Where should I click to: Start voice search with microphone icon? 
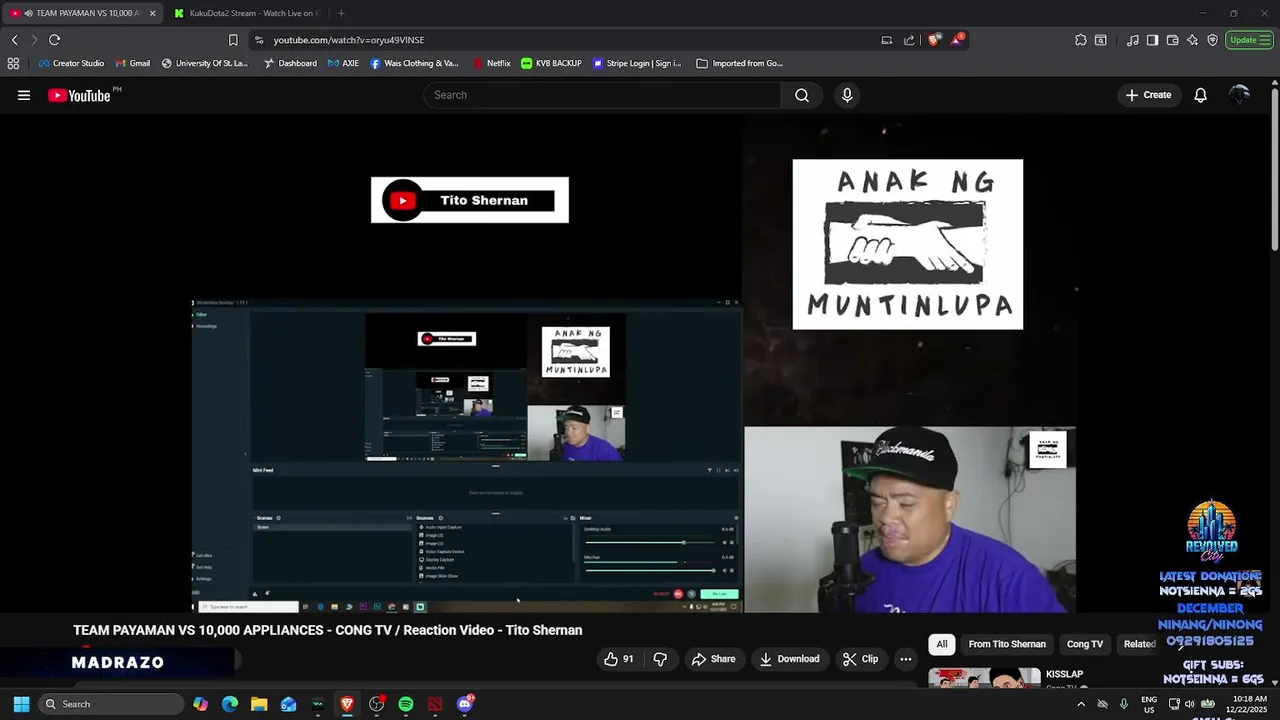click(847, 95)
